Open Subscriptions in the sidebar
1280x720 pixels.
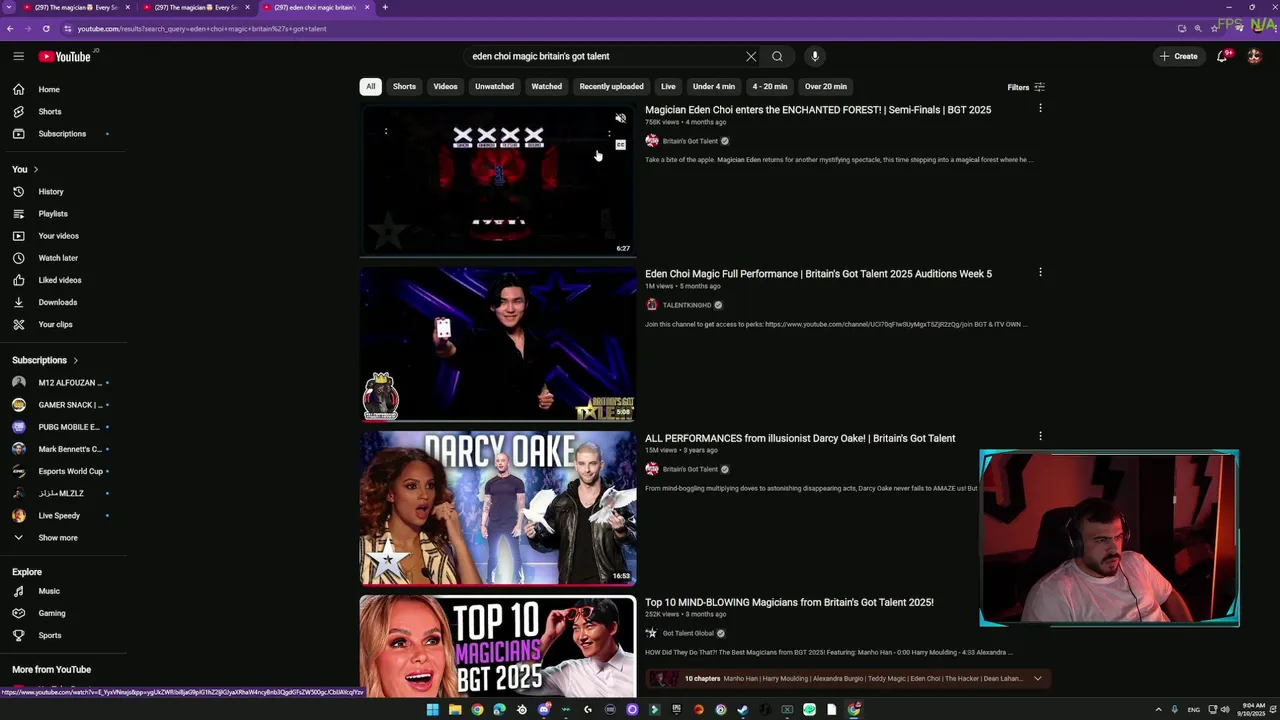click(63, 133)
